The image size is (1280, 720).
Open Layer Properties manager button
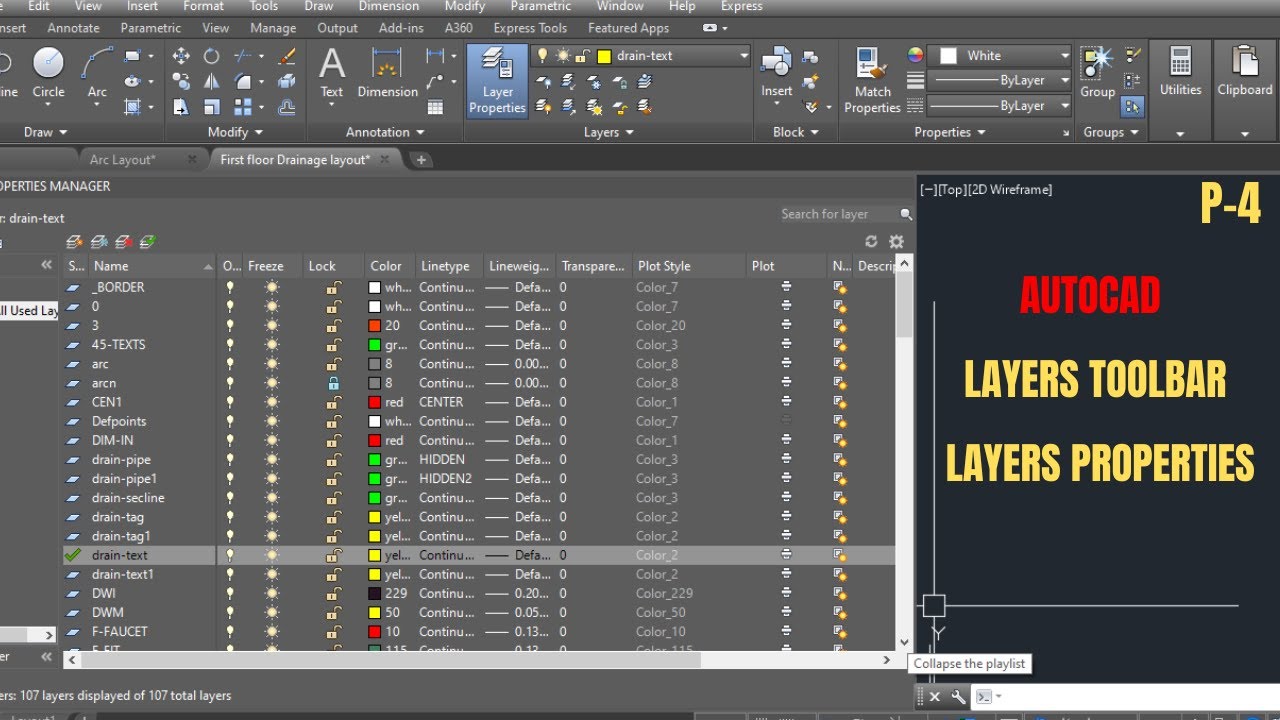point(497,80)
